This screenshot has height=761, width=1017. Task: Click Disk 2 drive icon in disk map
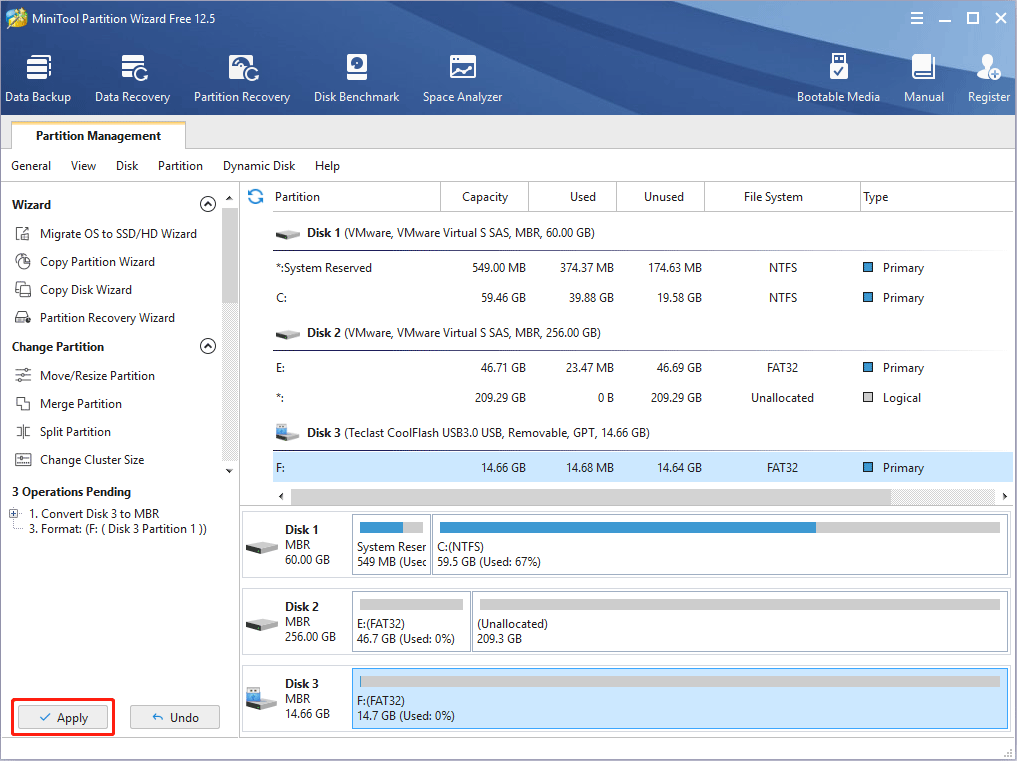(261, 625)
